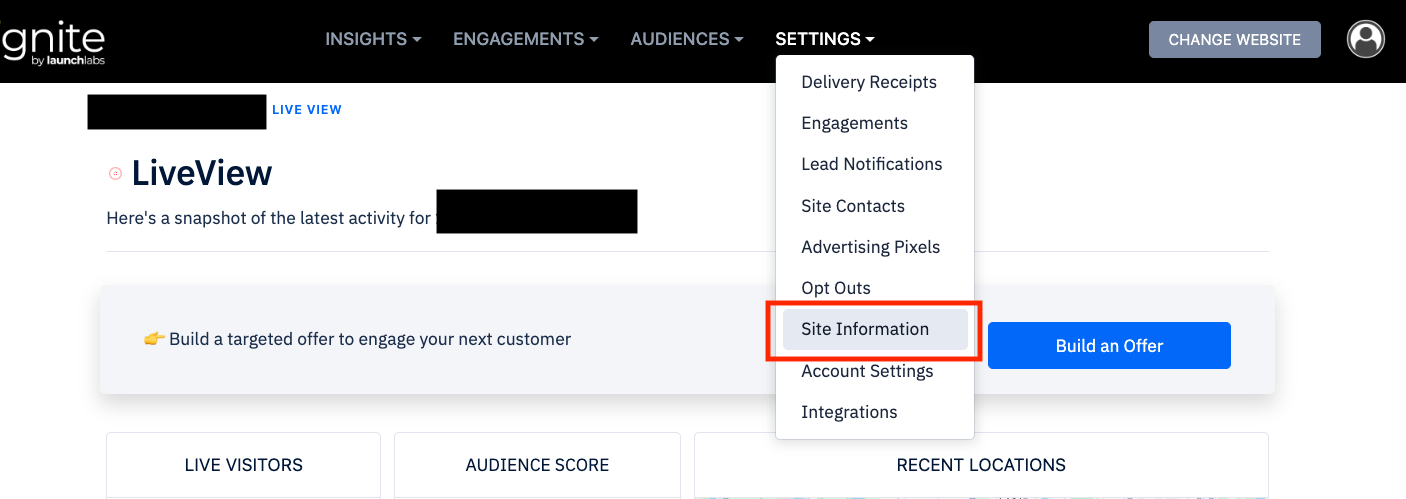Click the user profile avatar icon

pos(1365,40)
